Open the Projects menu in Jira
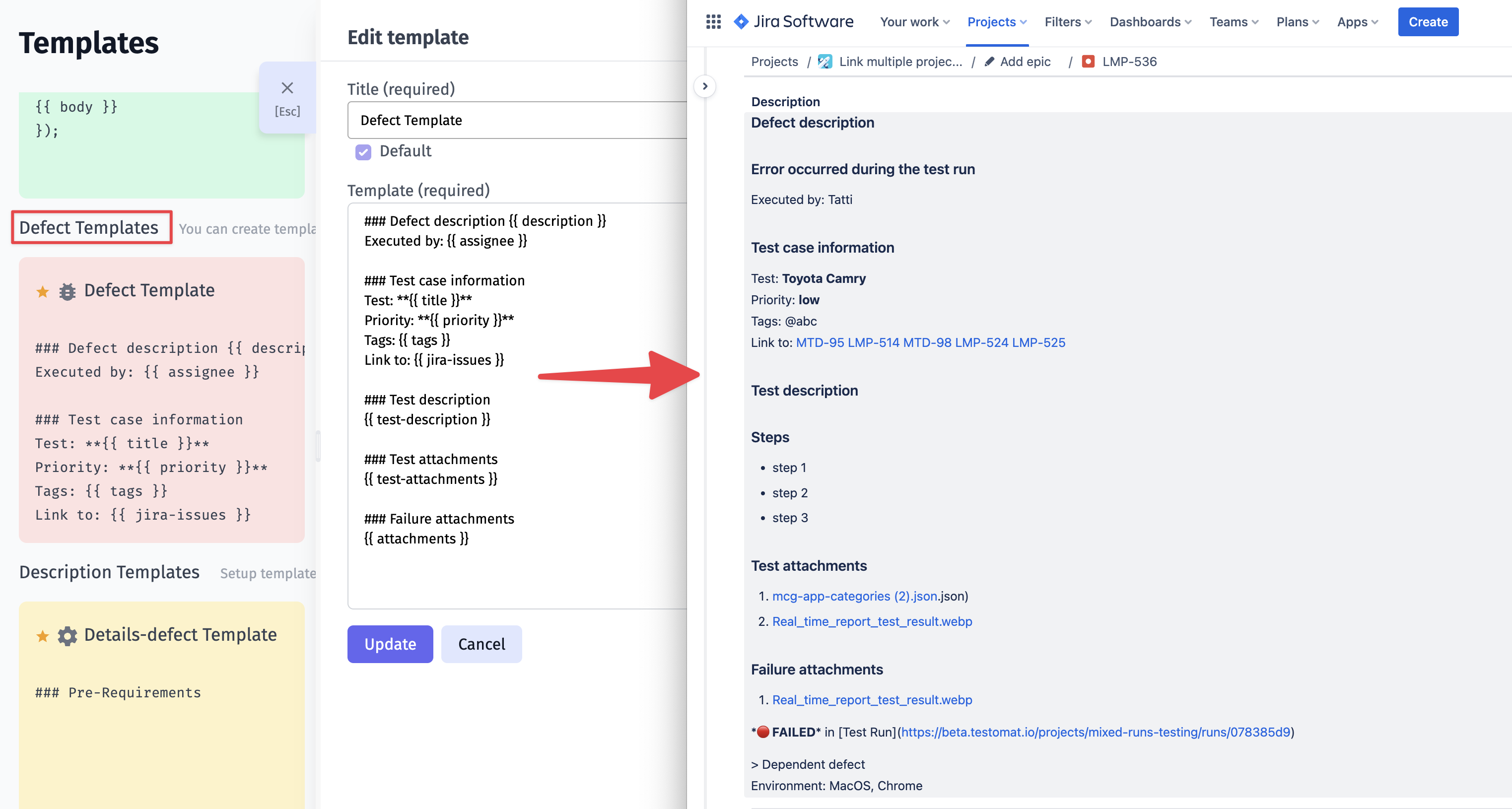The image size is (1512, 809). (997, 22)
